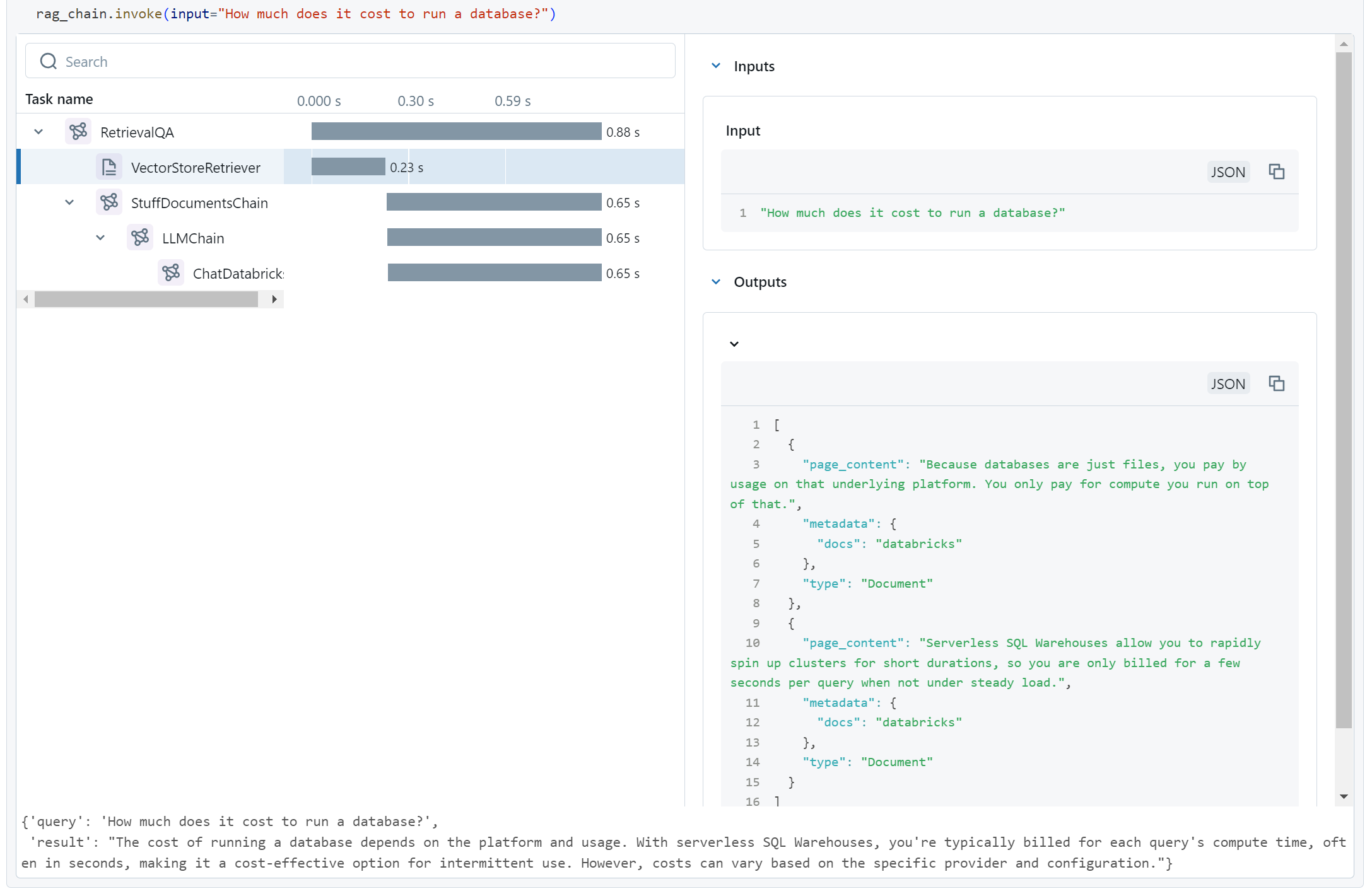Viewport: 1372px width, 896px height.
Task: Click the StuffDocumentsChain chain icon
Action: pyautogui.click(x=109, y=202)
